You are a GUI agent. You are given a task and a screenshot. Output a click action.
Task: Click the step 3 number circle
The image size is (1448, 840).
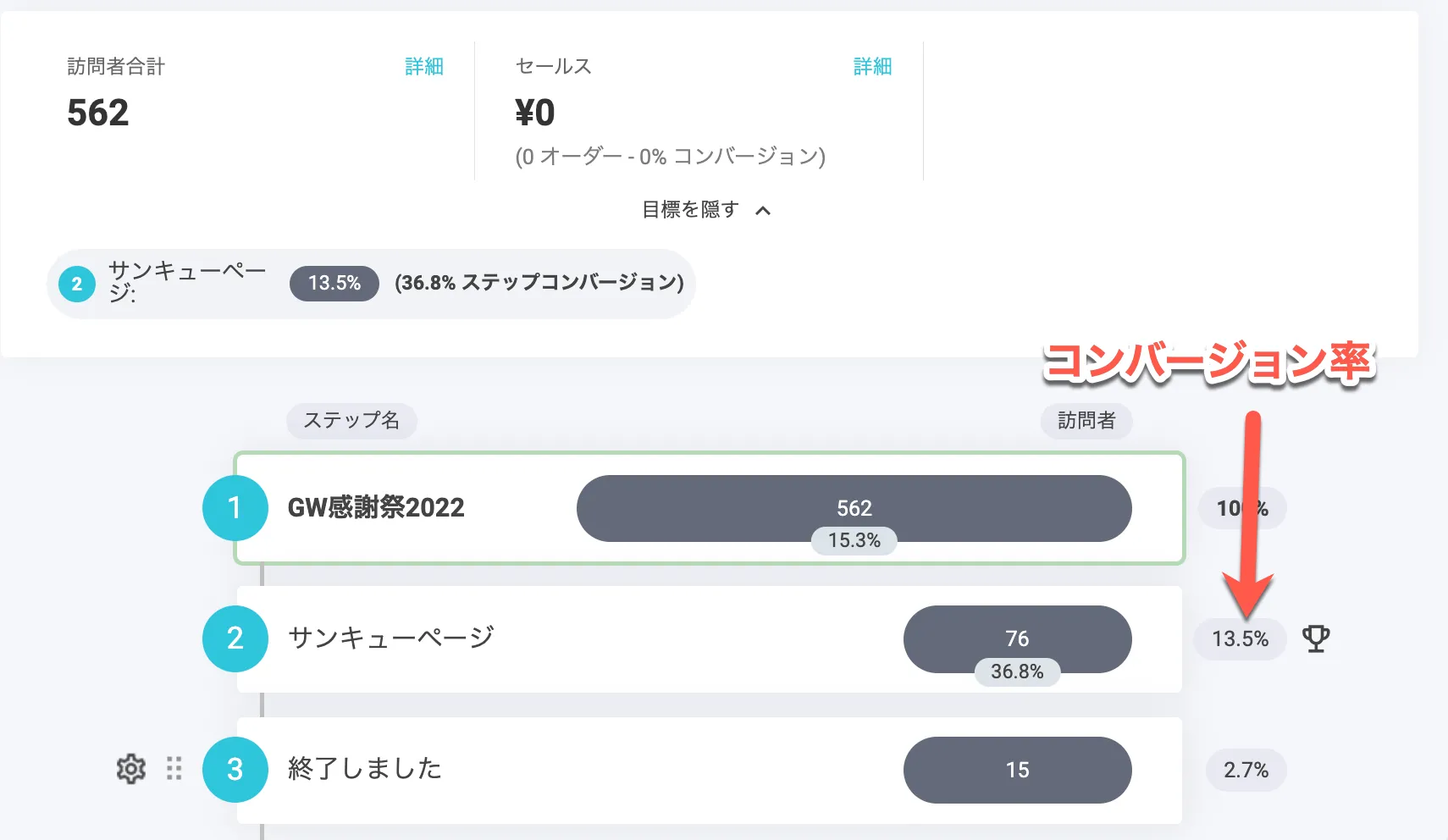[x=235, y=769]
